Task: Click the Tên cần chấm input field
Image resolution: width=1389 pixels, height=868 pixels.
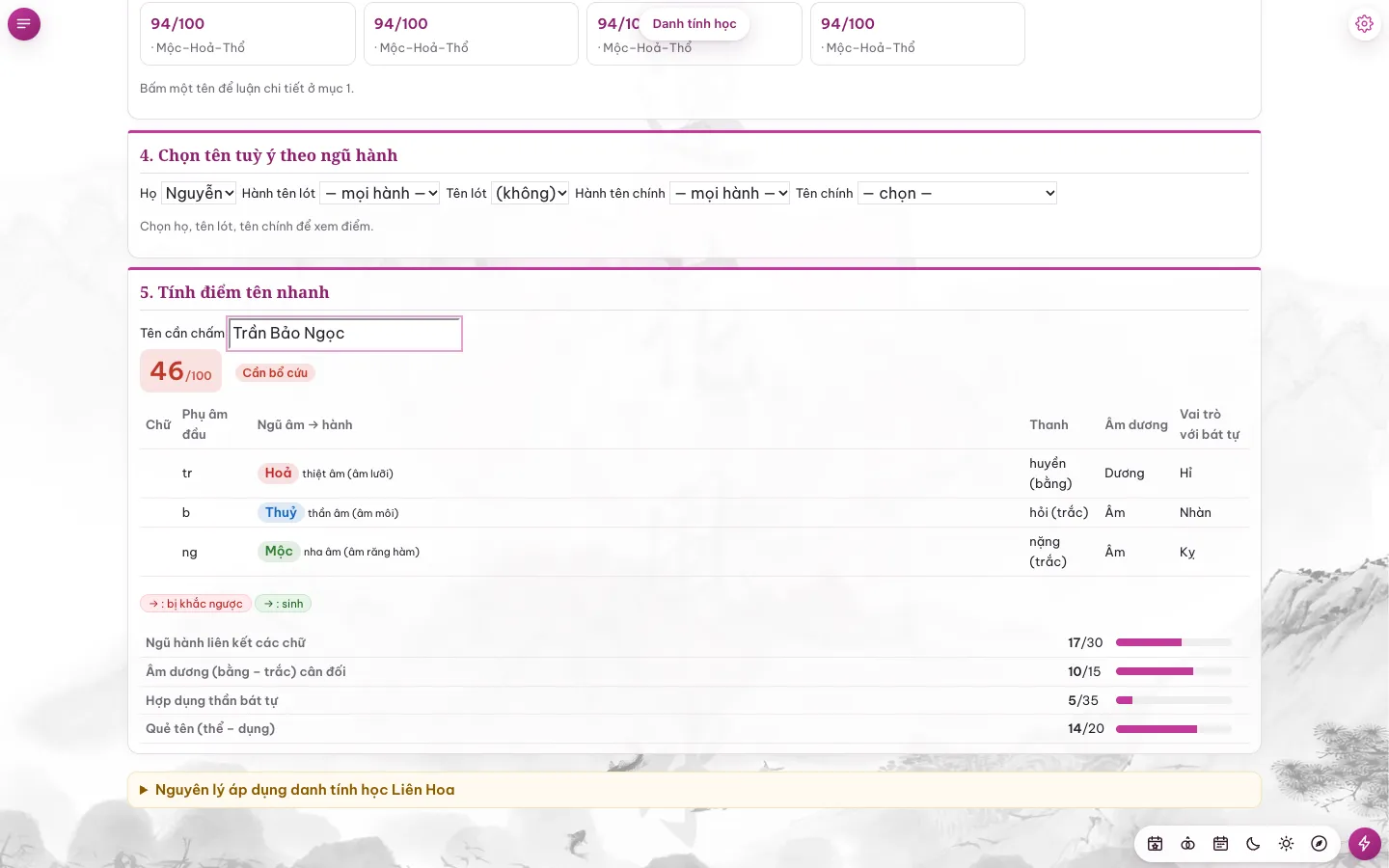Action: pyautogui.click(x=345, y=334)
